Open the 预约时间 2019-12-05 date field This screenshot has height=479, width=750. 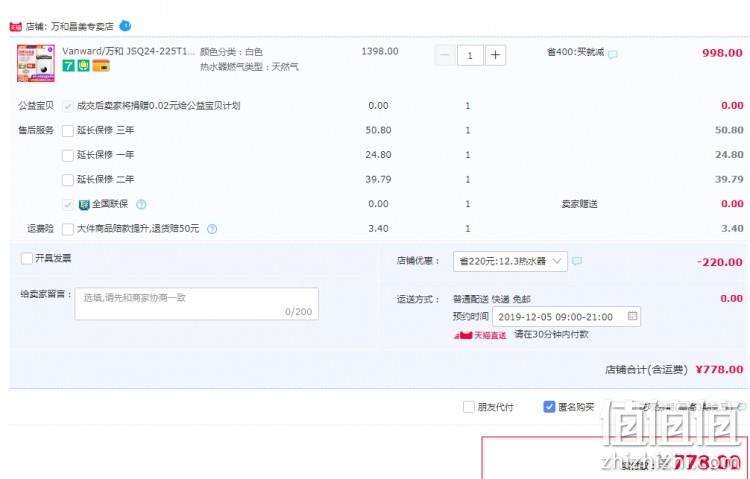pyautogui.click(x=566, y=317)
